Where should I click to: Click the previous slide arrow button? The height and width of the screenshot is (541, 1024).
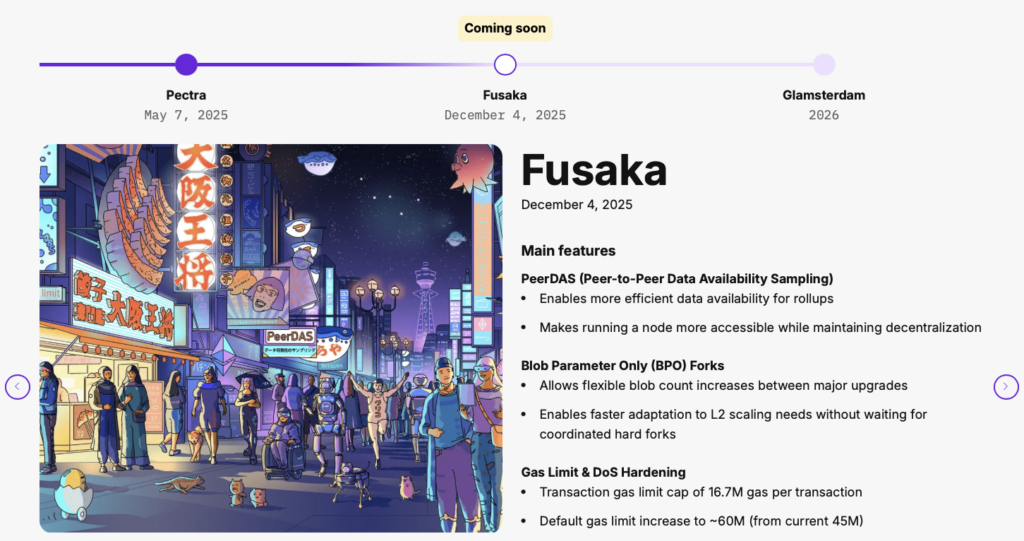click(18, 387)
